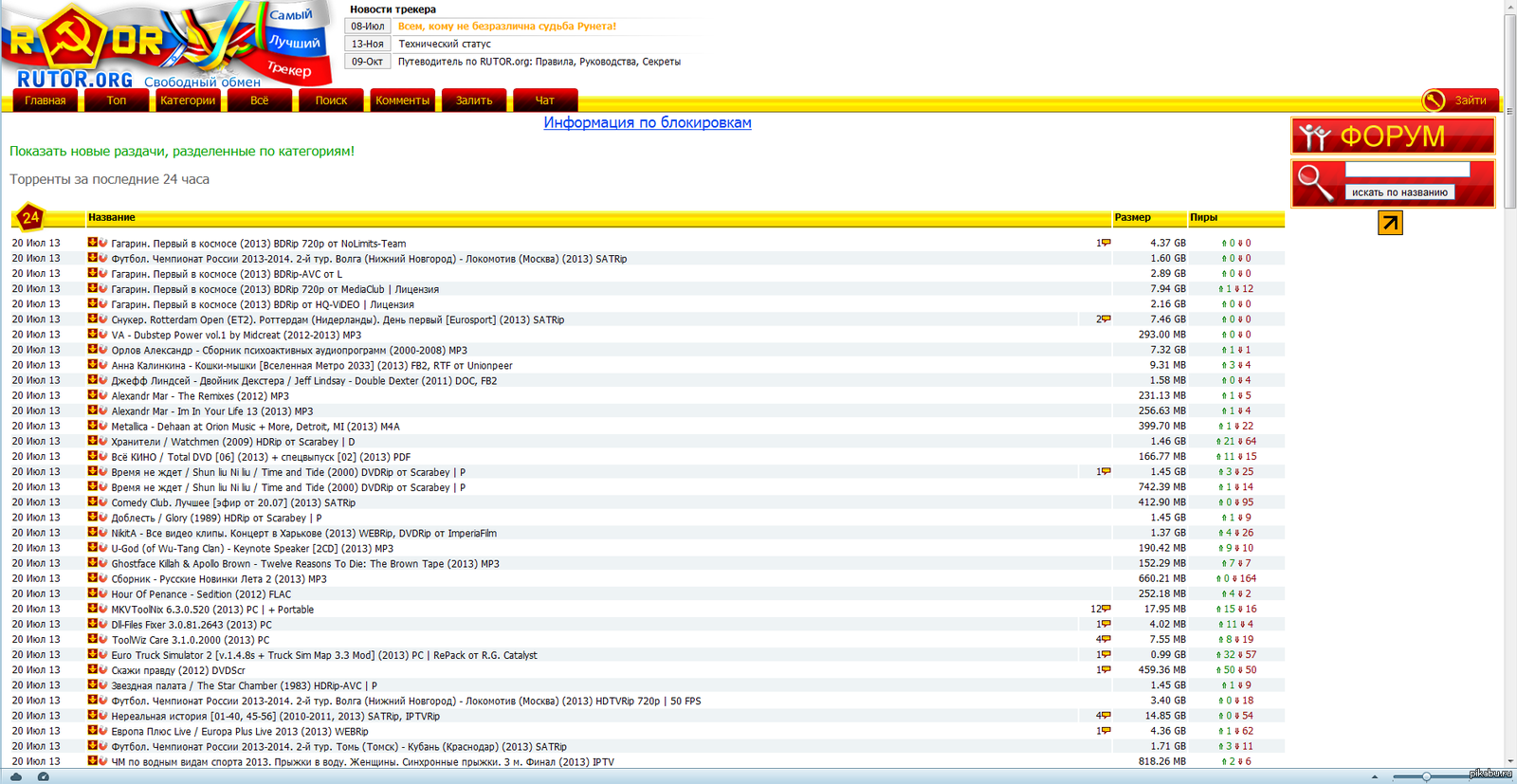This screenshot has height=784, width=1517.
Task: Open the Чат menu tab
Action: (545, 100)
